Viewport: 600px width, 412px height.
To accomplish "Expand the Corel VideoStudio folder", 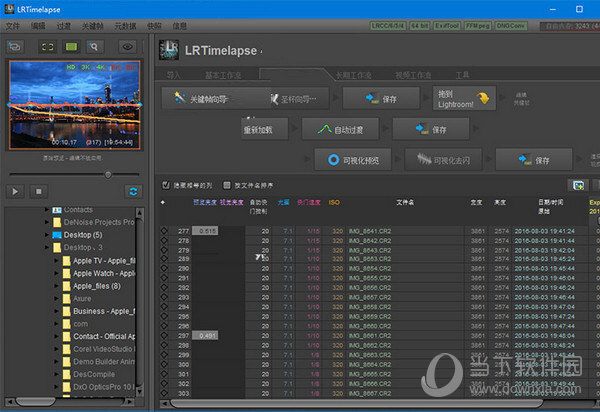I will (56, 349).
